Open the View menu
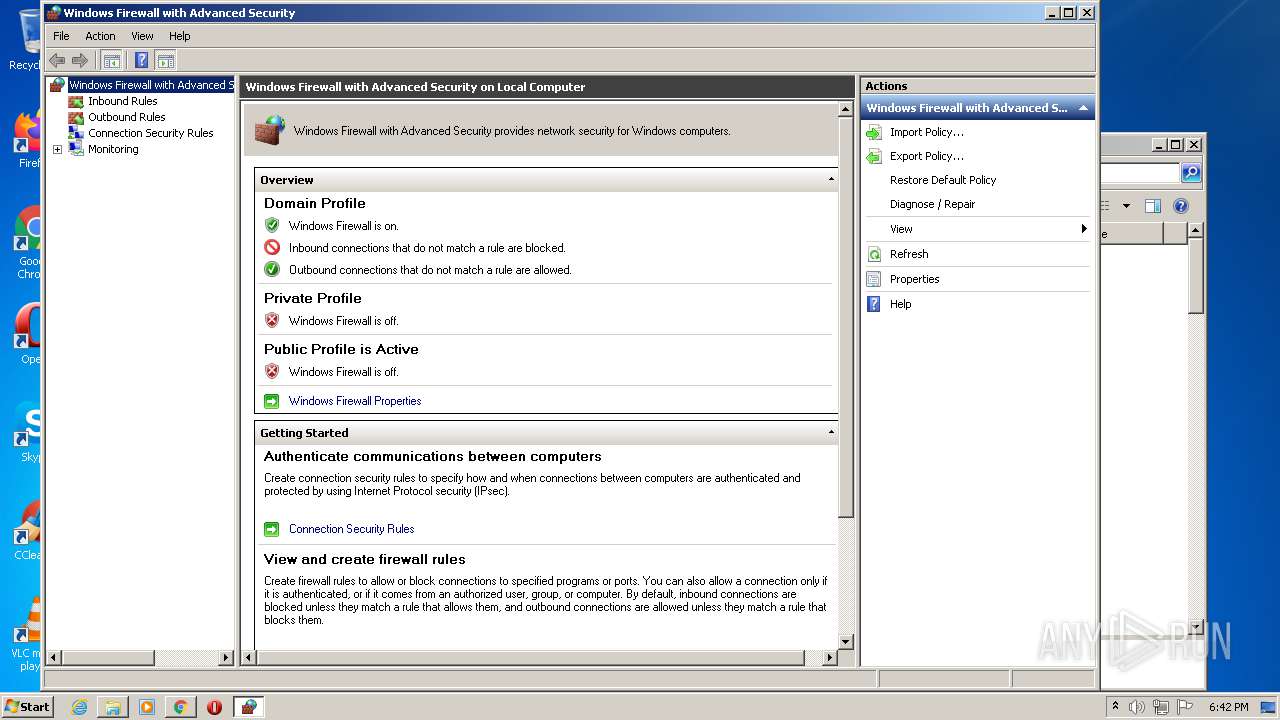The width and height of the screenshot is (1280, 720). tap(142, 36)
